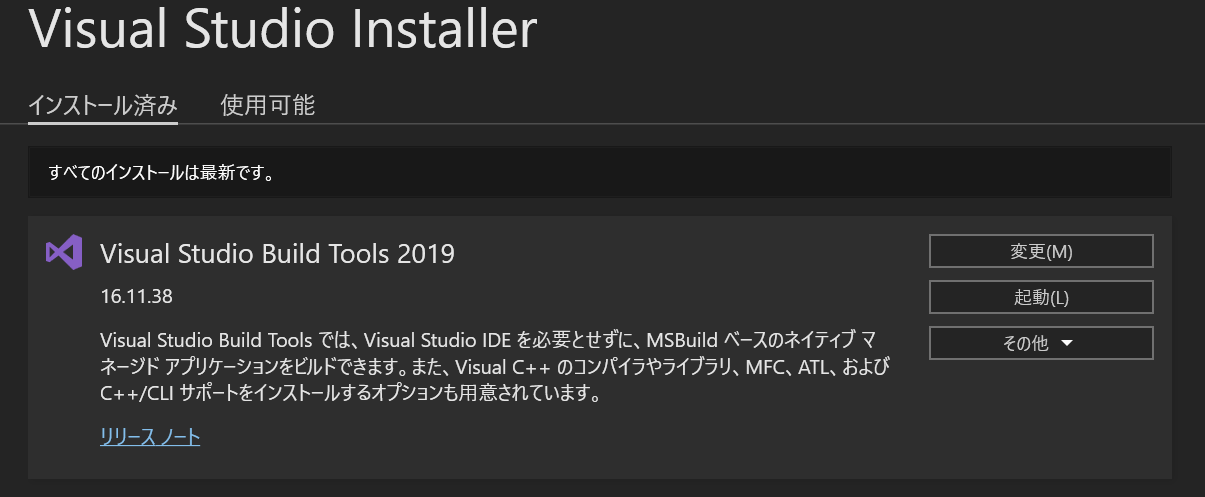Screen dimensions: 1205x497
Task: Click the down arrow beside その他
Action: pyautogui.click(x=1066, y=344)
